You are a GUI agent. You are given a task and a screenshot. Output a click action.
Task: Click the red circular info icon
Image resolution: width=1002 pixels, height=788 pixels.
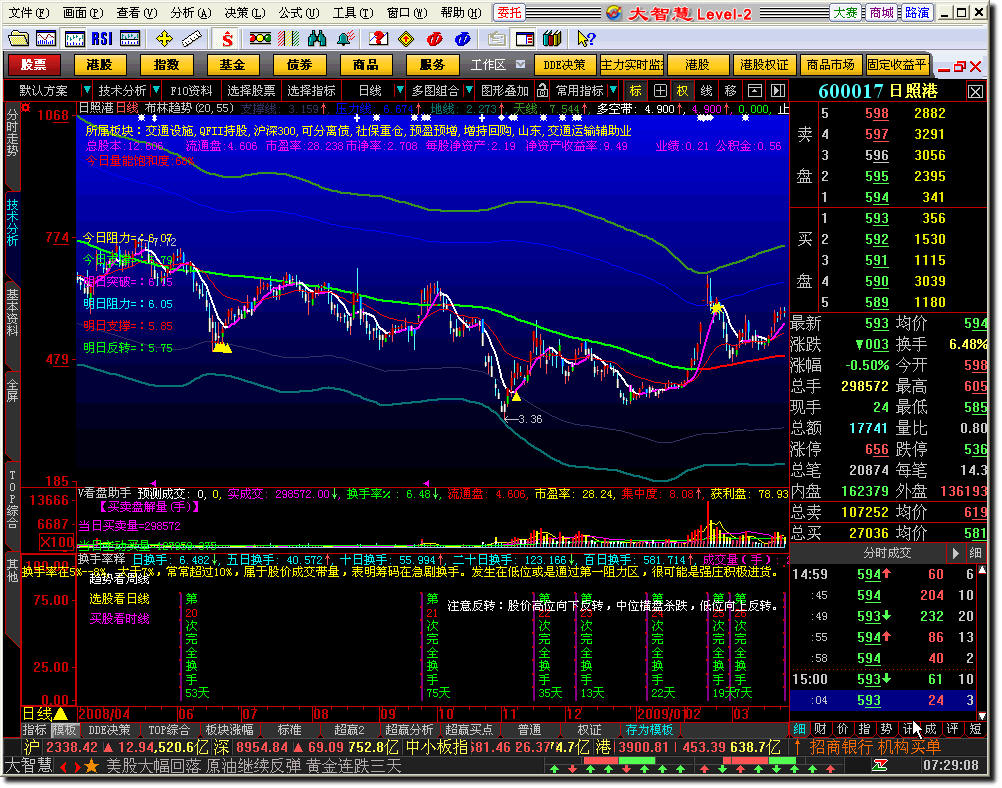point(435,39)
